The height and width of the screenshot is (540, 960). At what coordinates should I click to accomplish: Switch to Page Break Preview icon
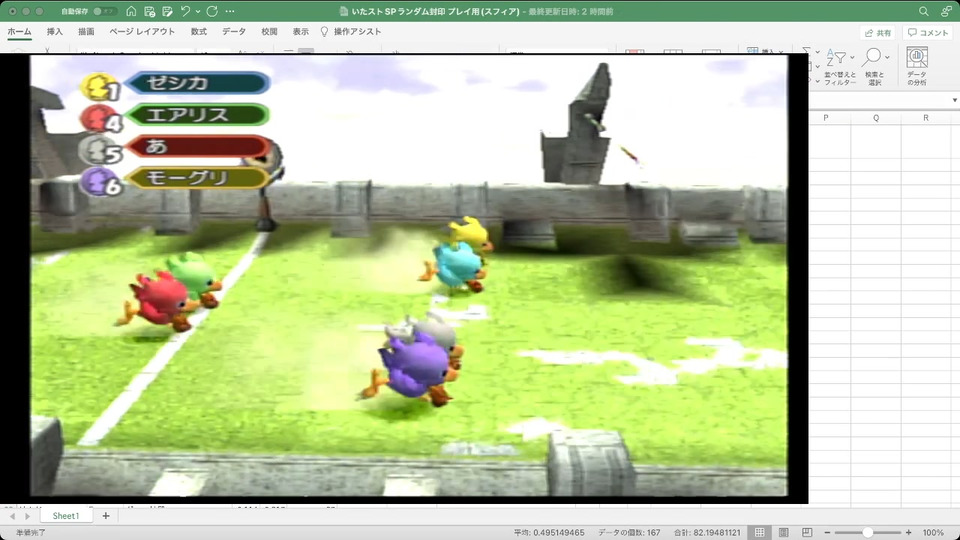tap(807, 533)
